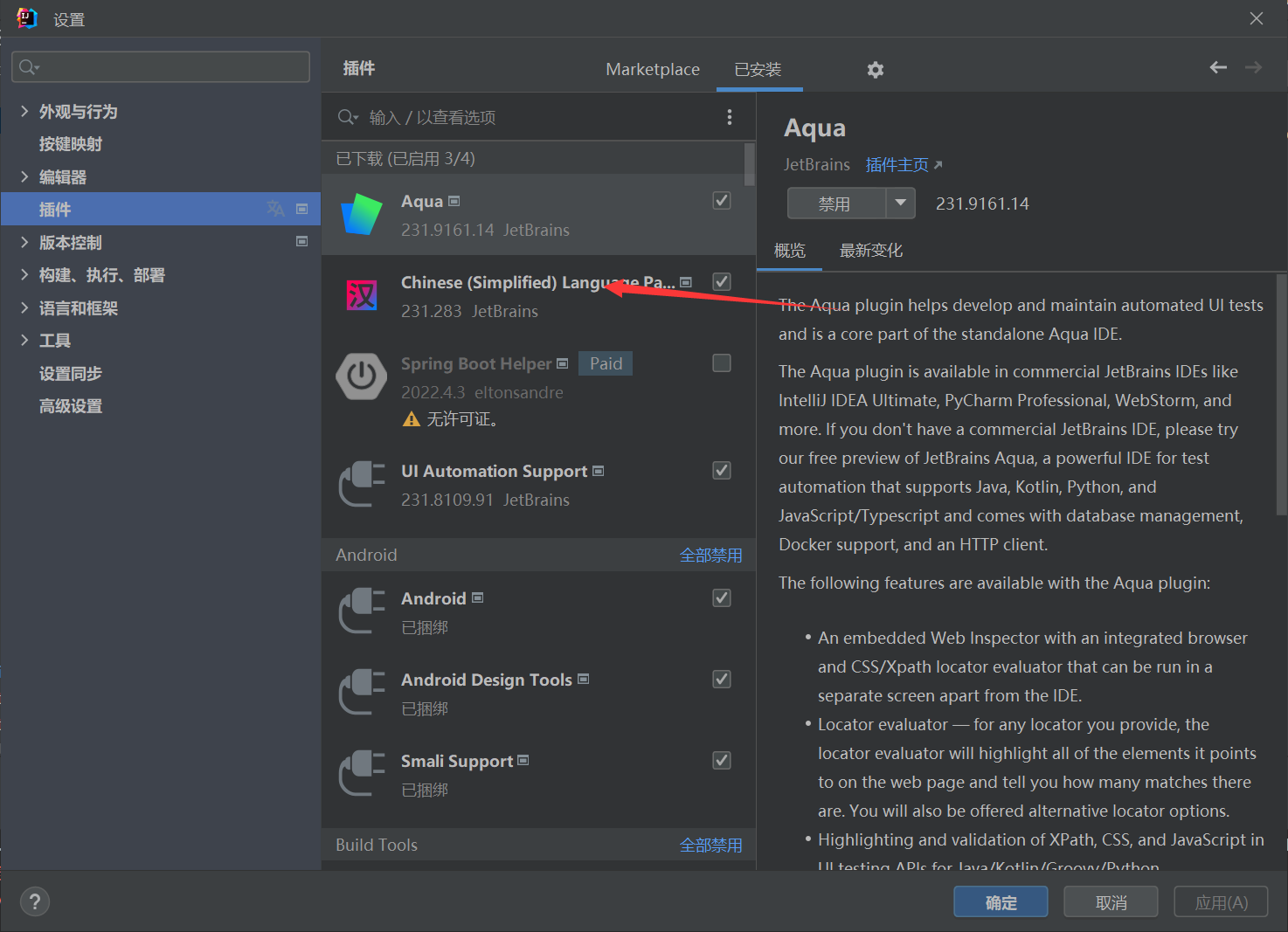
Task: Select 插件 in settings tree
Action: 161,209
